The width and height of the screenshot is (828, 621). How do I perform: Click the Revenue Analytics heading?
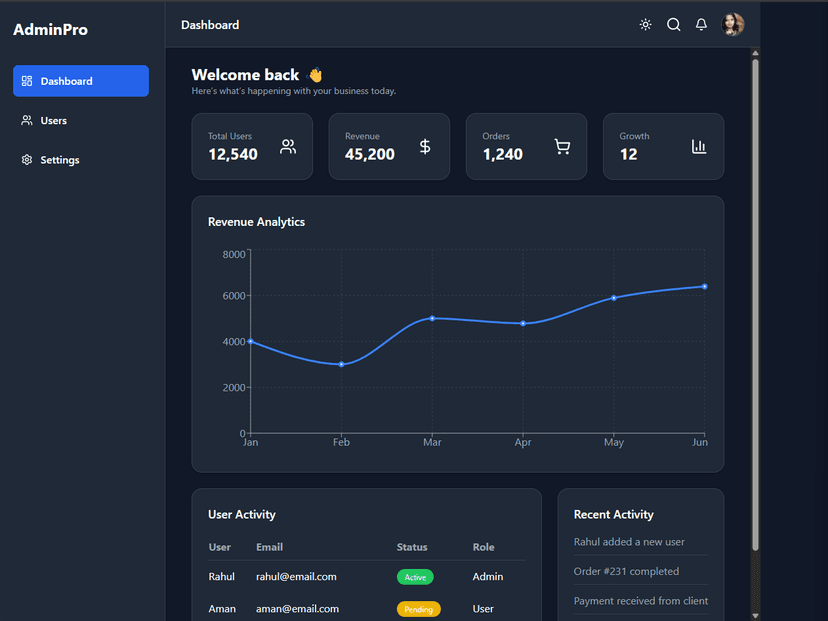(256, 222)
